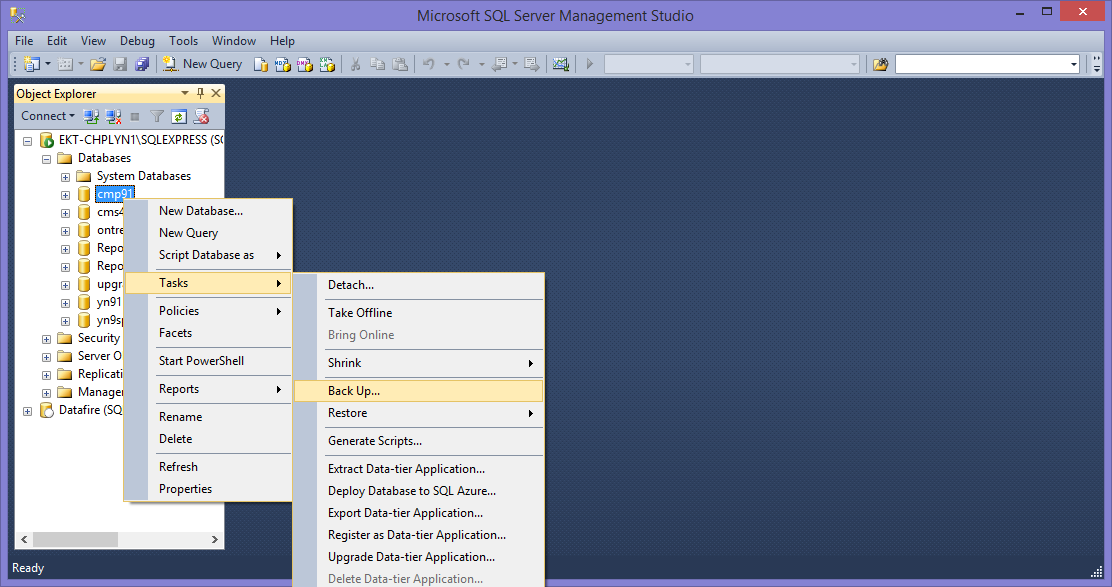This screenshot has height=587, width=1112.
Task: Click the Object Explorer scroll right arrow
Action: [214, 540]
